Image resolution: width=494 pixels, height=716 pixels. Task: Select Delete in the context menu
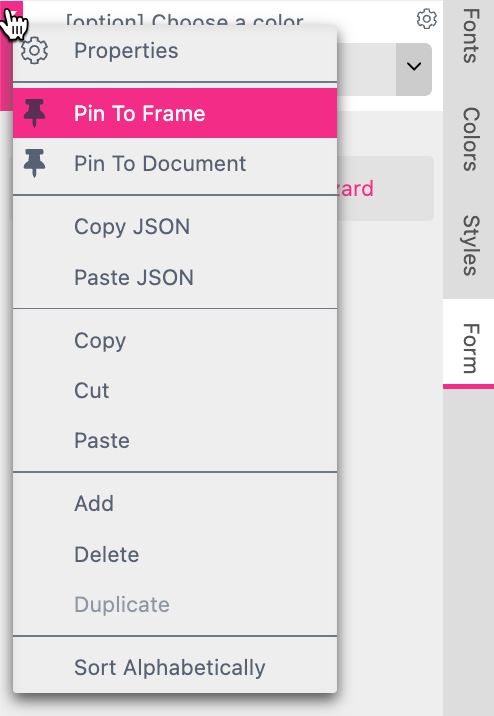pyautogui.click(x=175, y=554)
